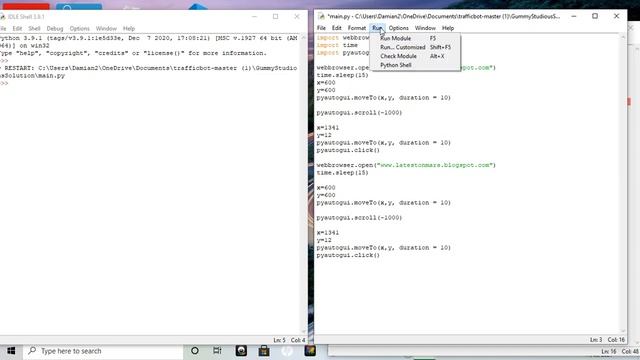Open Cortana circle icon on taskbar
This screenshot has height=360, width=640.
pos(195,351)
